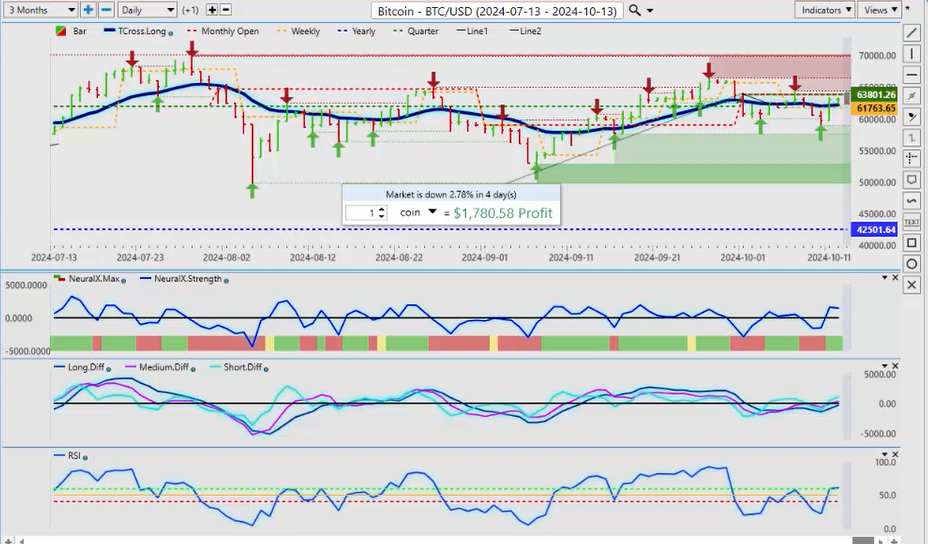Expand NeuralX panel options arrow
The width and height of the screenshot is (928, 544).
point(885,278)
